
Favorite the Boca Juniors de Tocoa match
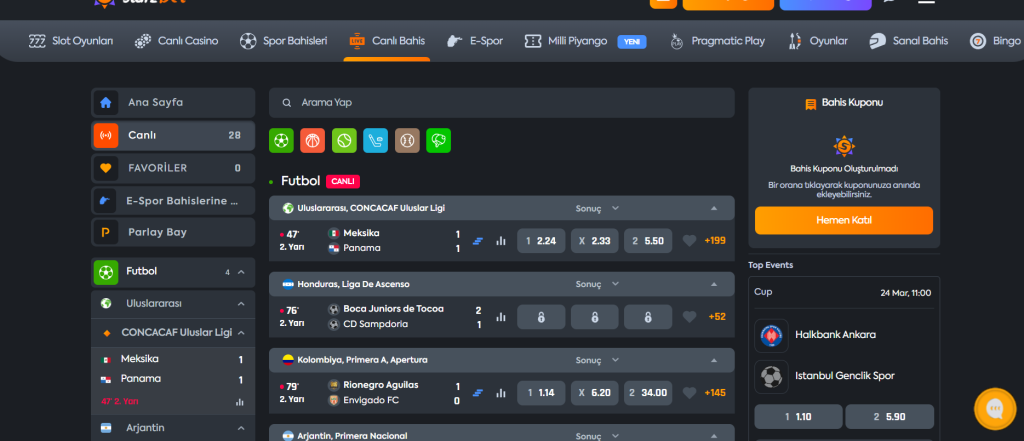pyautogui.click(x=689, y=317)
